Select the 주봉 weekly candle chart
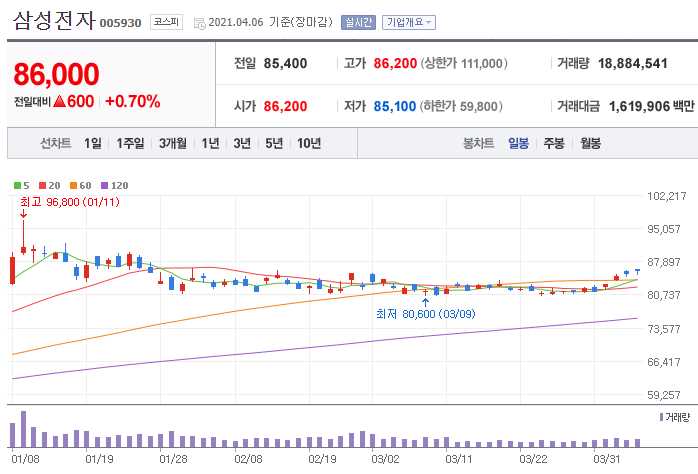The height and width of the screenshot is (474, 698). tap(554, 143)
